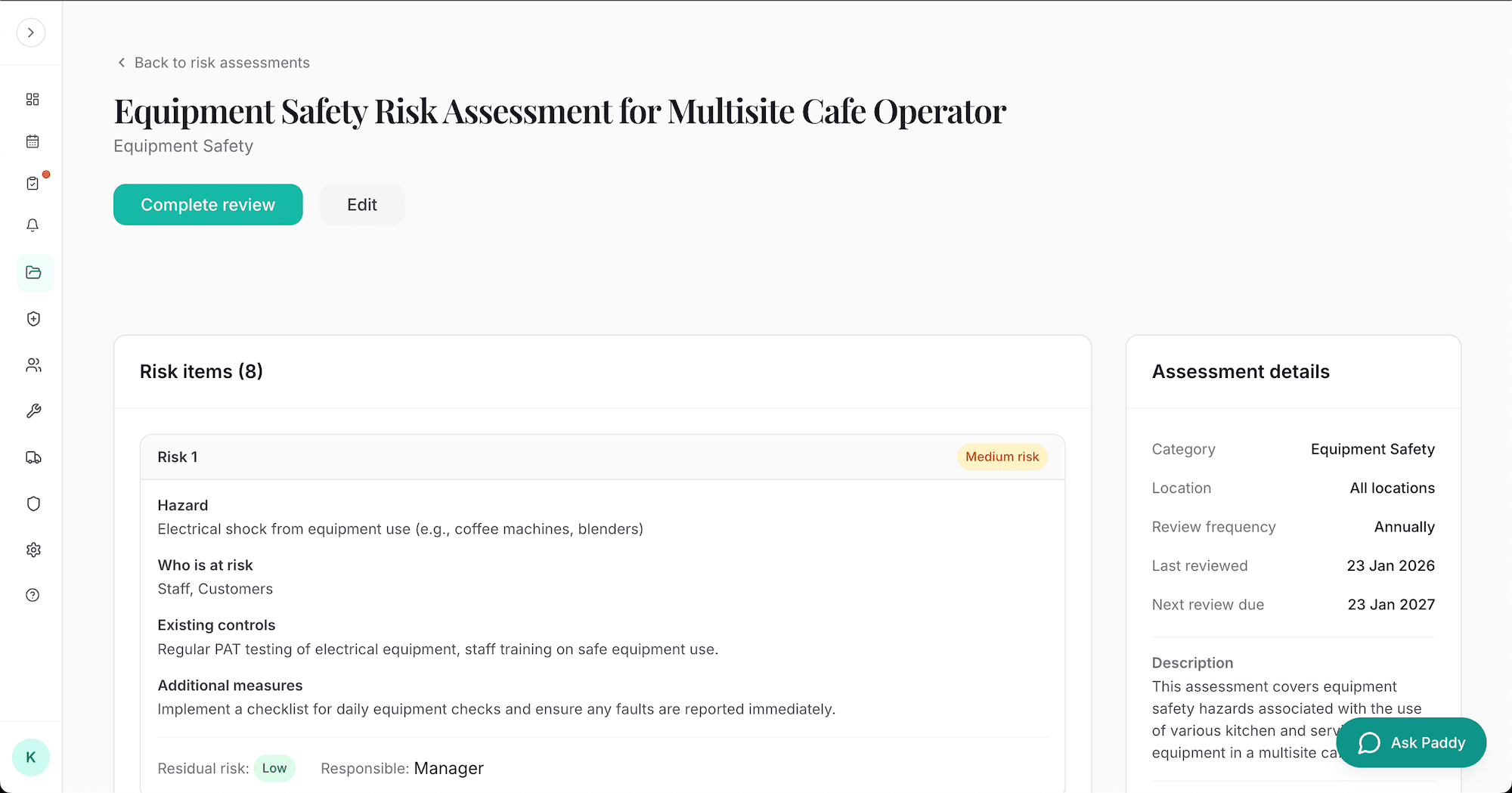Expand the sidebar with the chevron button
The width and height of the screenshot is (1512, 793).
click(30, 33)
